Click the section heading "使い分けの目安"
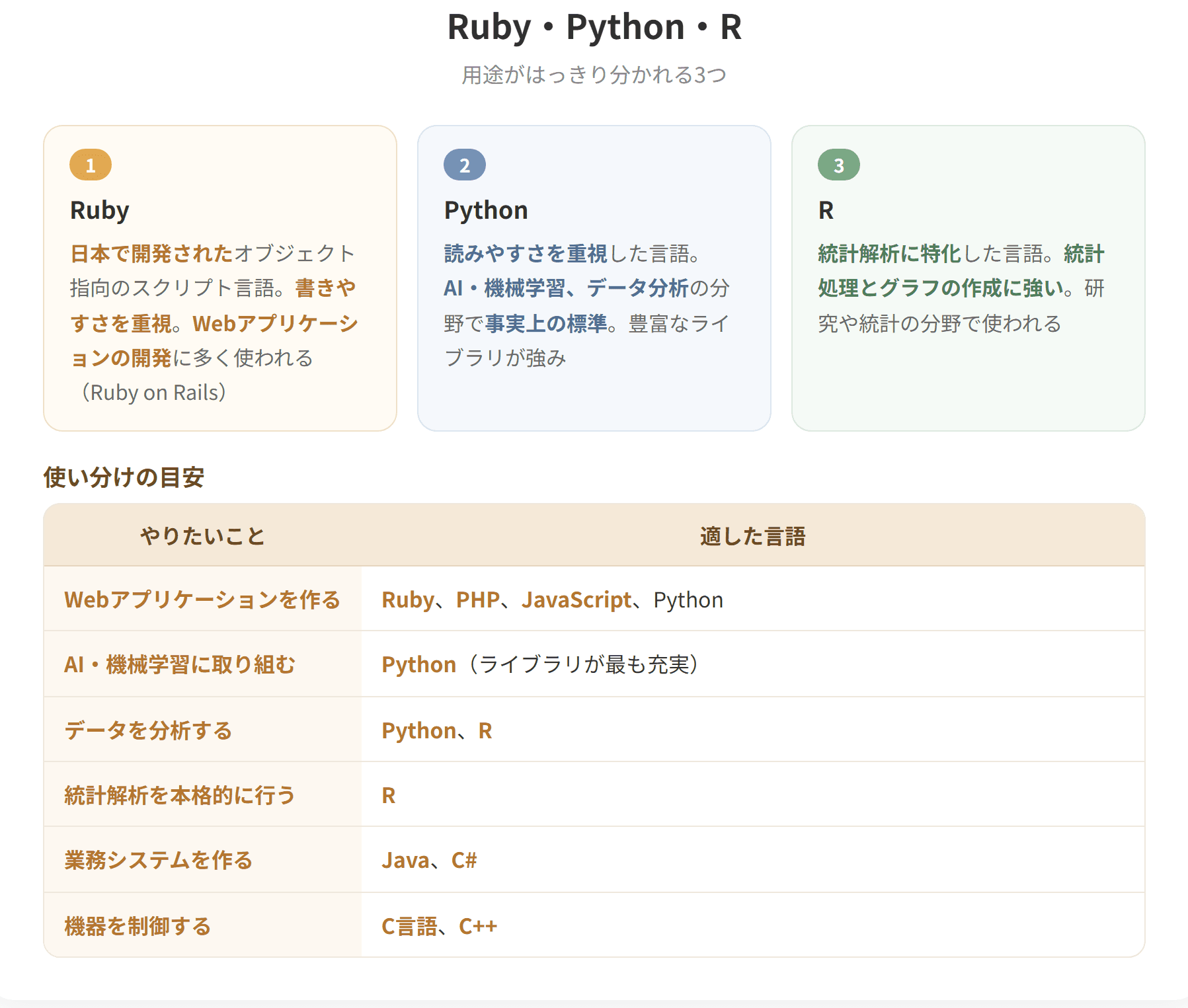Viewport: 1188px width, 1008px height. (124, 477)
